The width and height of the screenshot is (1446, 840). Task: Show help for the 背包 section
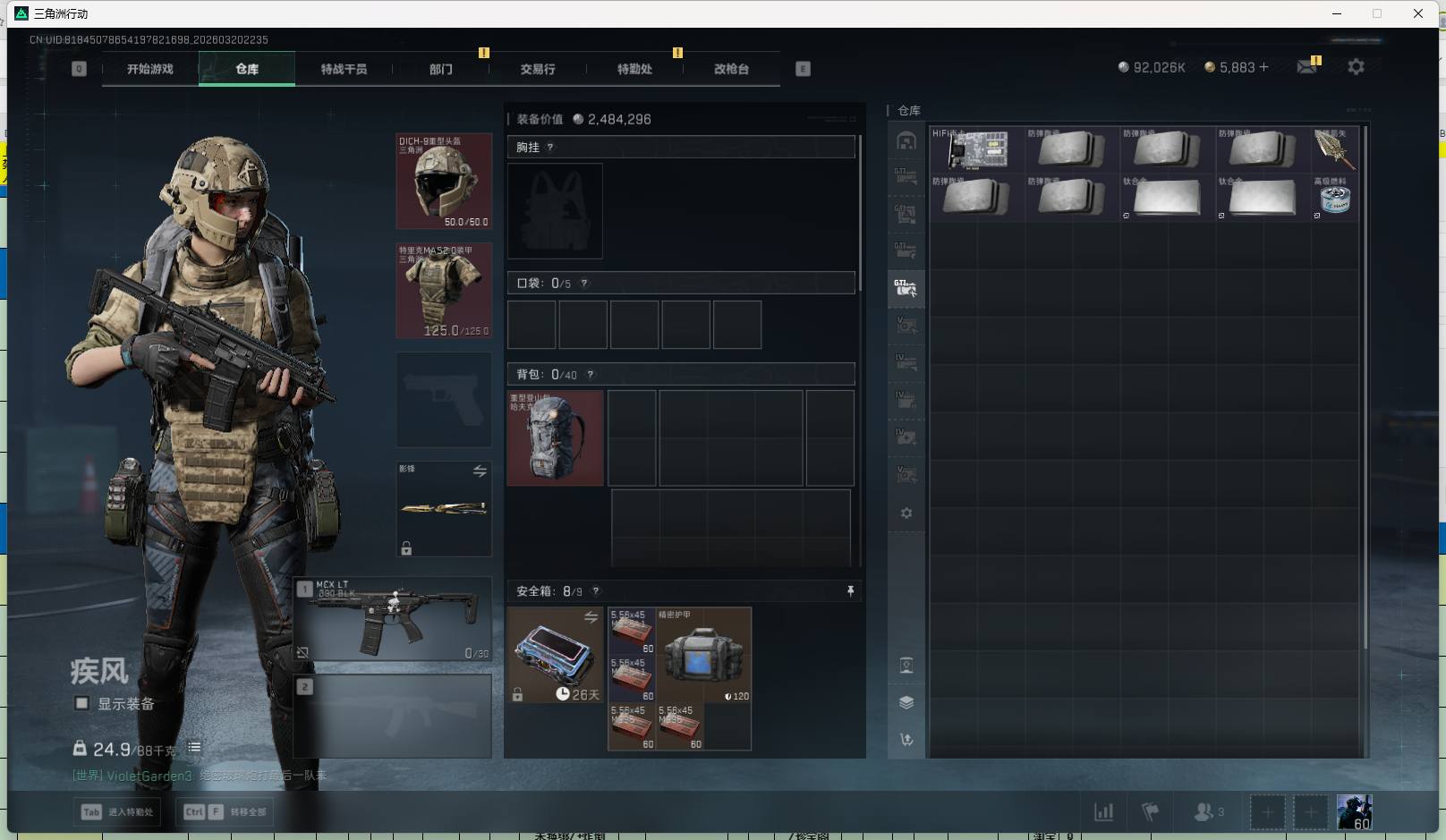tap(591, 375)
